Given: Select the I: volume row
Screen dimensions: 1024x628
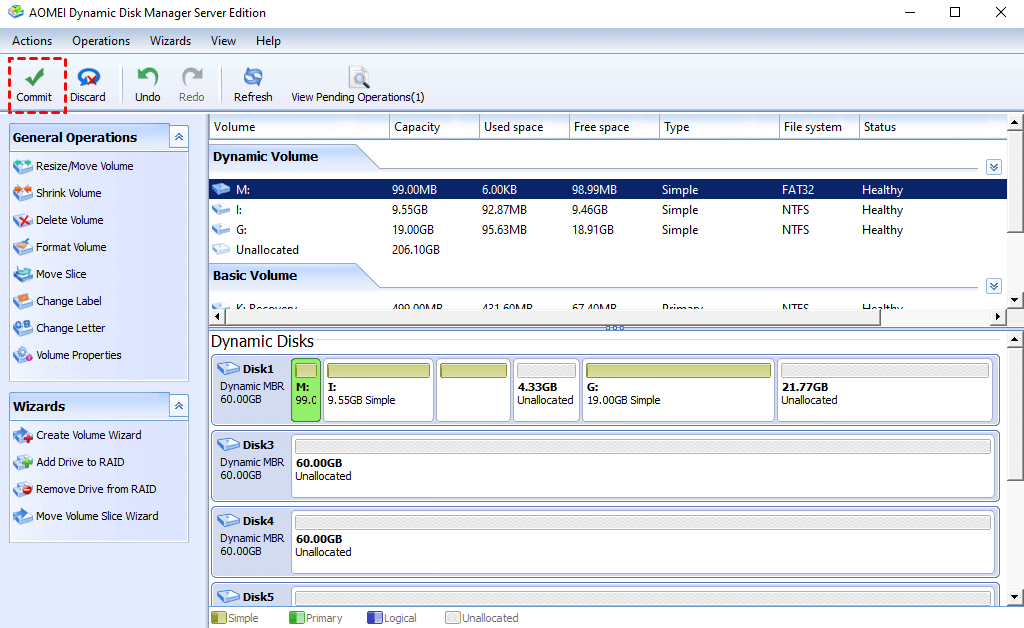Looking at the screenshot, I should [x=607, y=210].
